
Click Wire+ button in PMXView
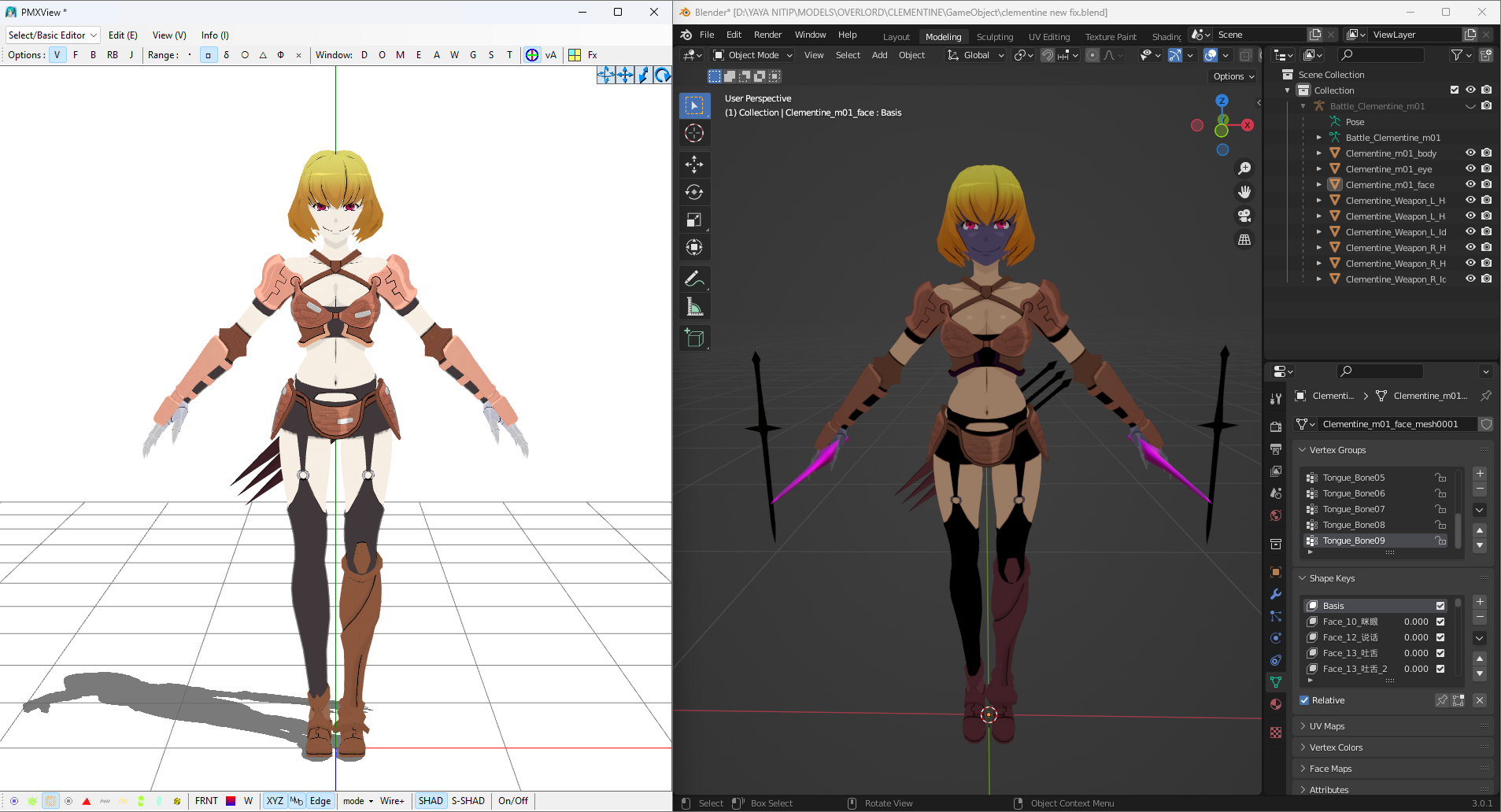tap(392, 801)
